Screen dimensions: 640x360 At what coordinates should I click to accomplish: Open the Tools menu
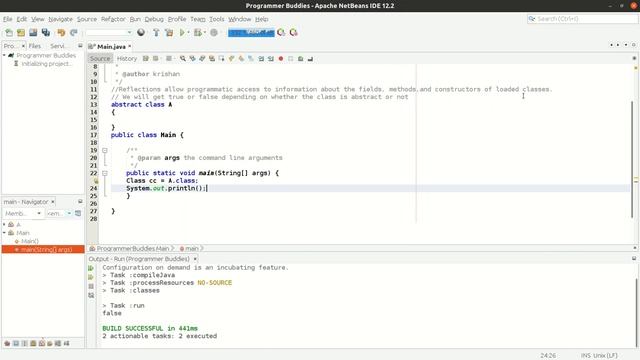[x=217, y=19]
